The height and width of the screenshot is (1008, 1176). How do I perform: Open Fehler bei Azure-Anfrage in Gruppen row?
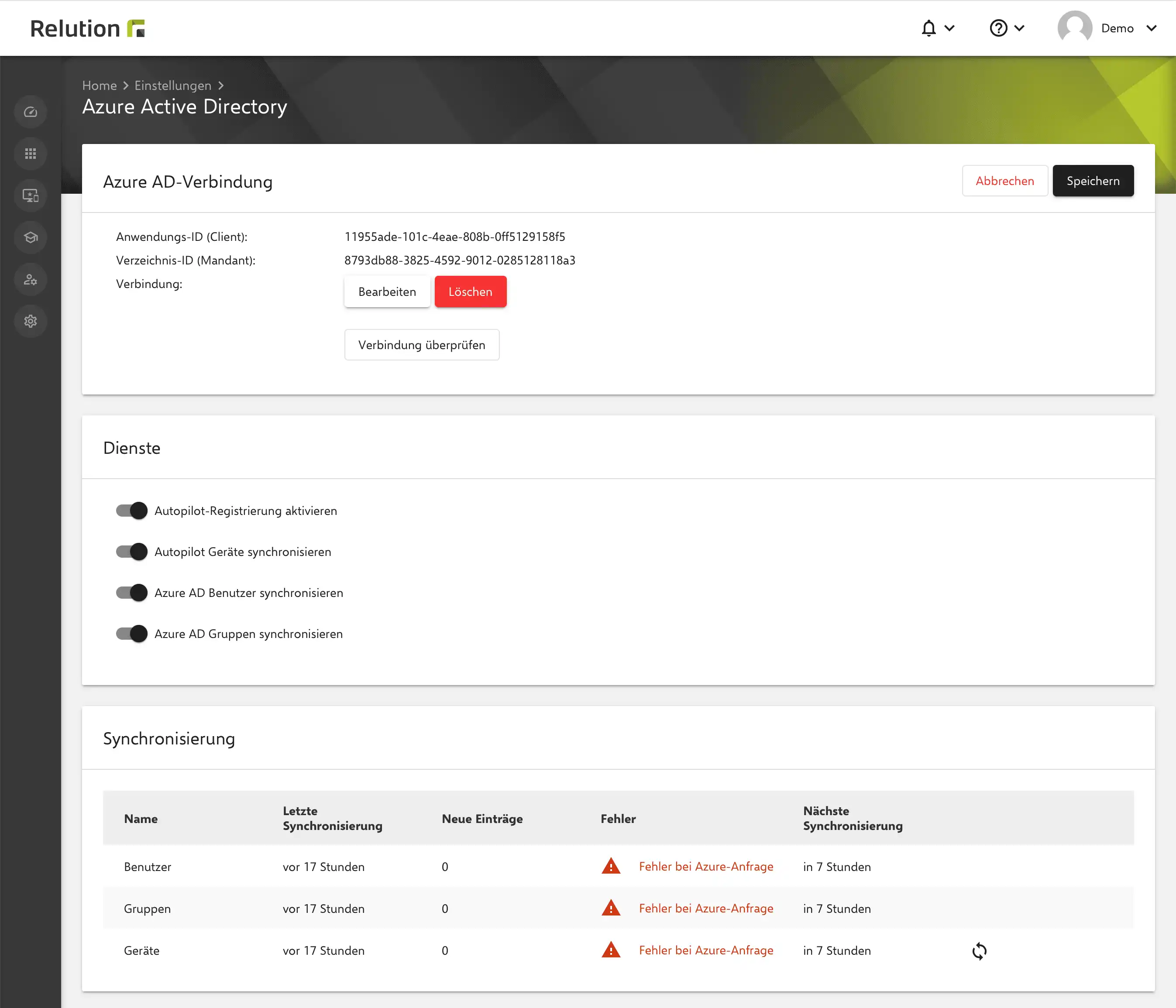click(706, 908)
